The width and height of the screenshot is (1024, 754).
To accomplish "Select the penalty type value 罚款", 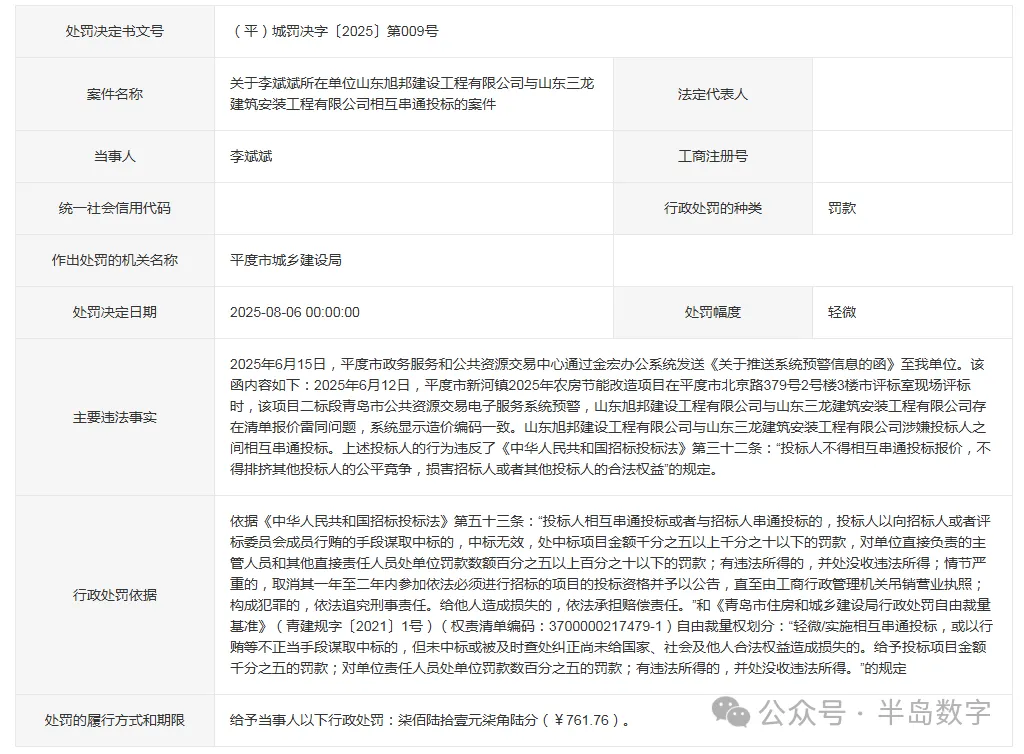I will [x=841, y=208].
